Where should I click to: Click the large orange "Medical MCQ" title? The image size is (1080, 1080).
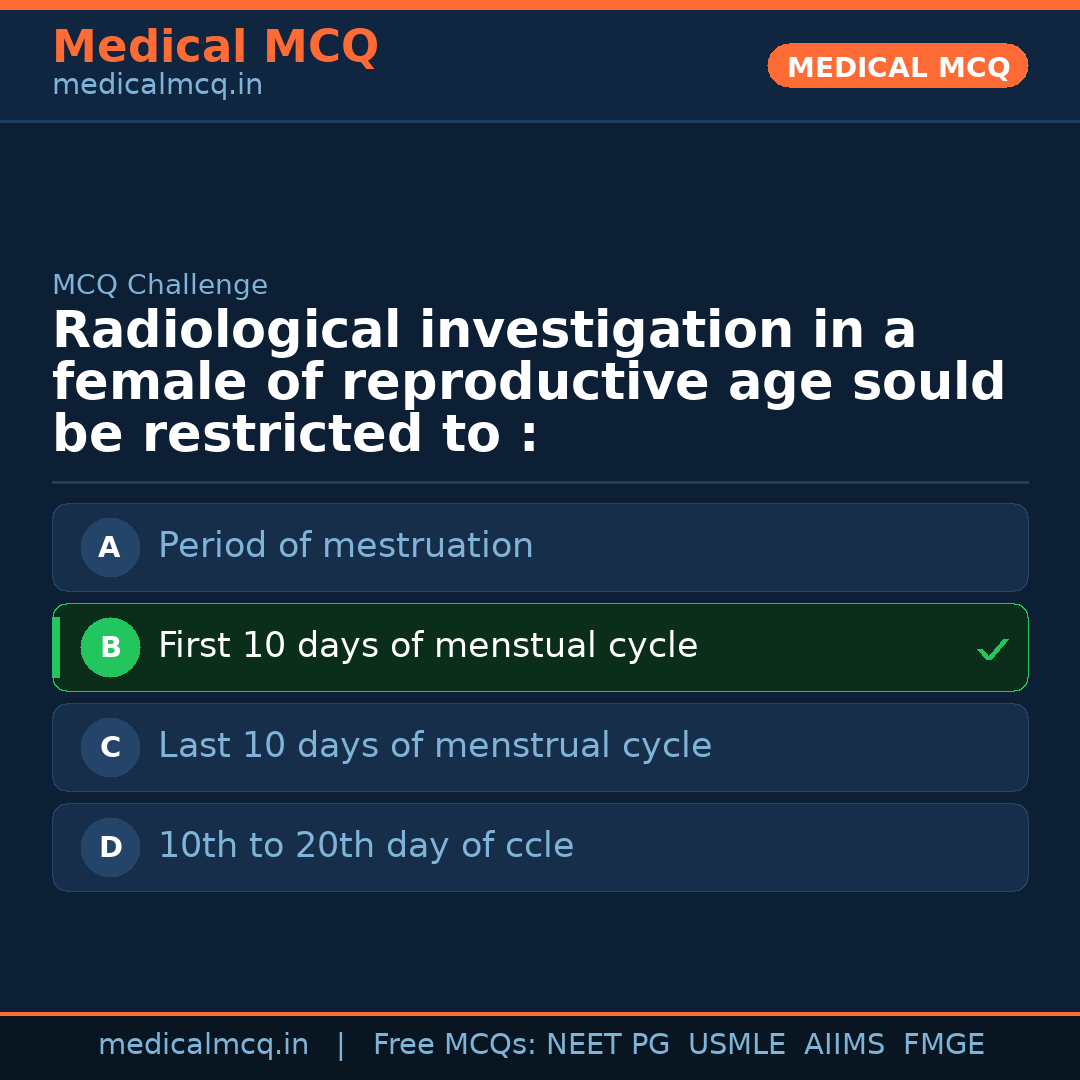(x=215, y=47)
